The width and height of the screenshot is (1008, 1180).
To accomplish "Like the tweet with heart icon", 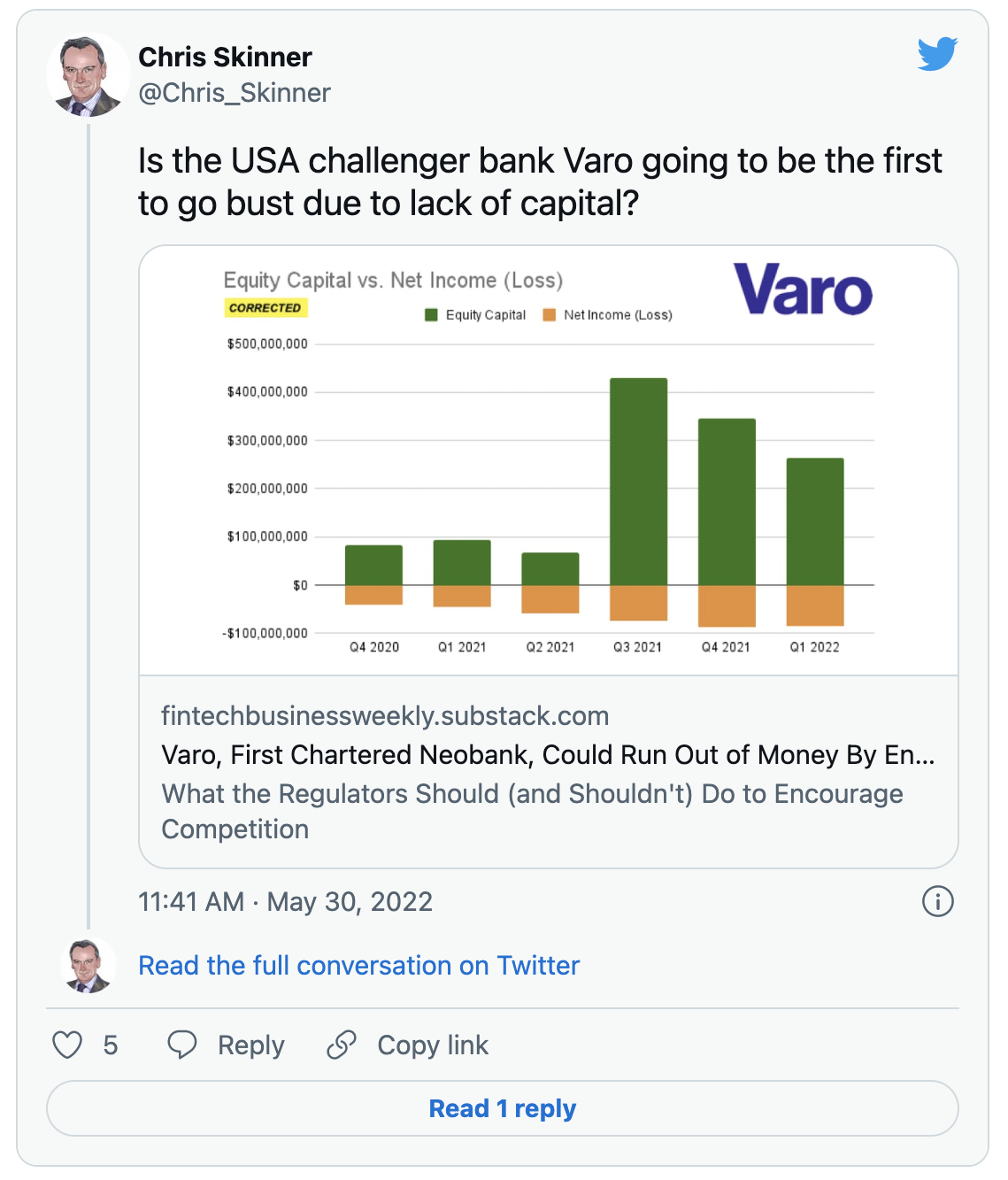I will (x=67, y=1045).
